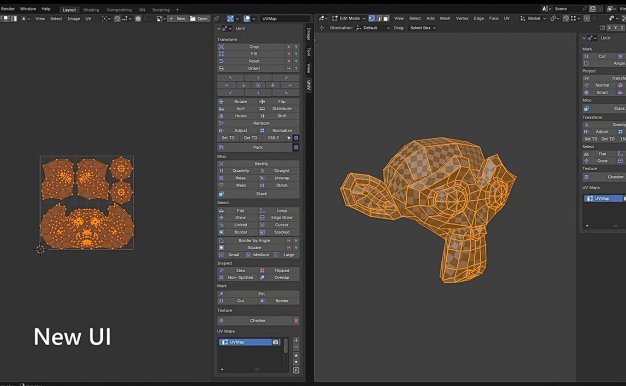The image size is (626, 386).
Task: Select the Small size option
Action: 231,255
